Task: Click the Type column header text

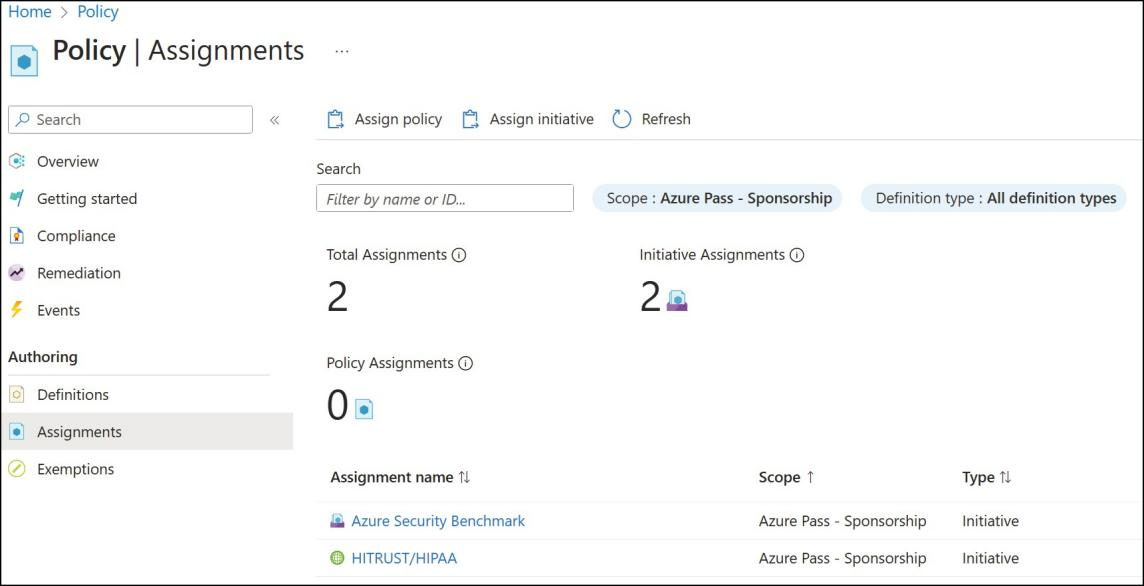Action: [x=978, y=477]
